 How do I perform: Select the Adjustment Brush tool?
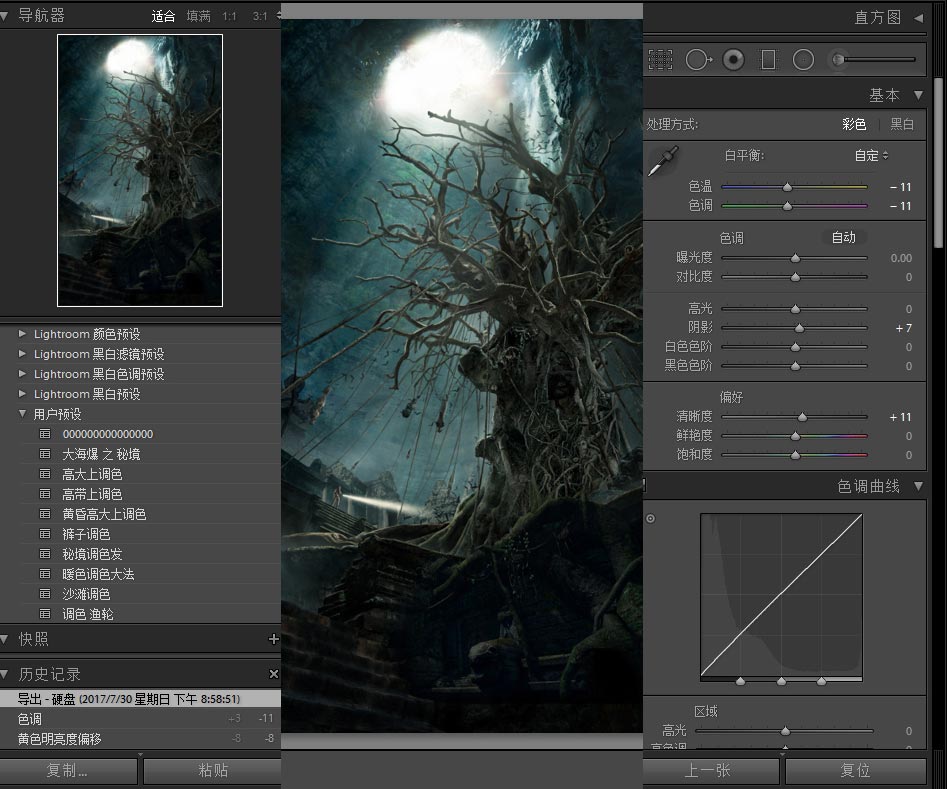(x=838, y=59)
